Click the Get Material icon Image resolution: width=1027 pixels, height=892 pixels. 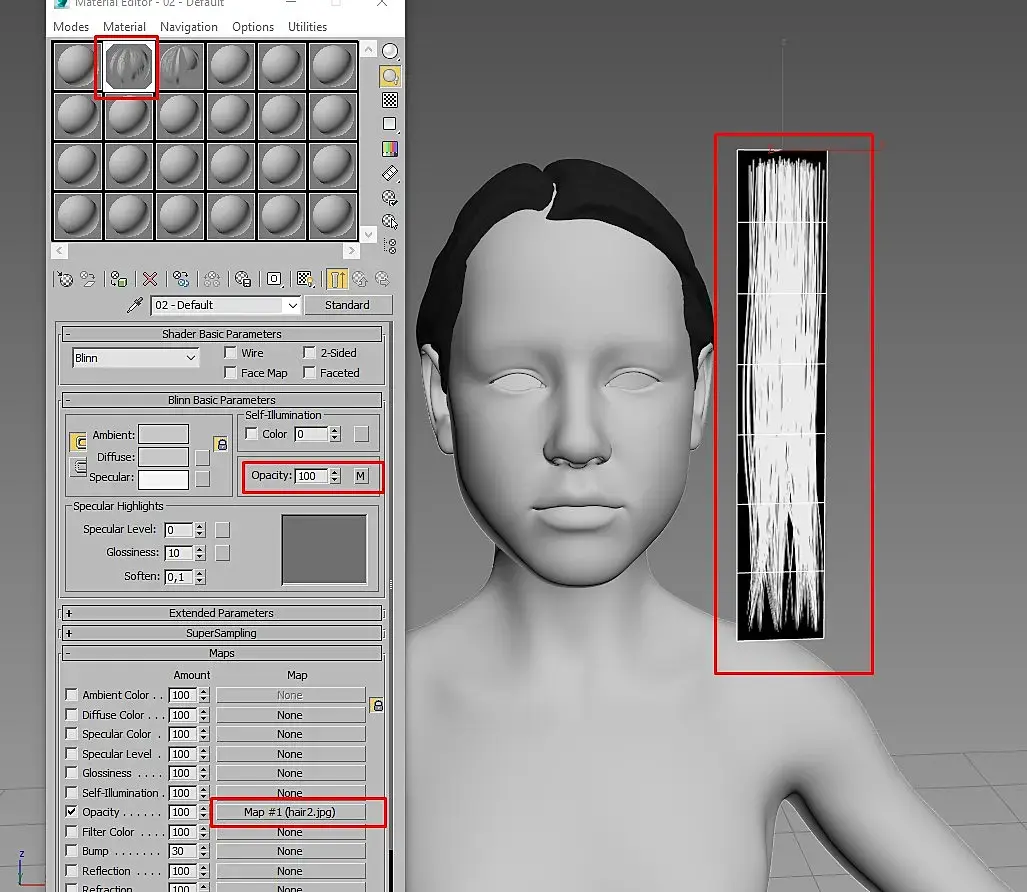click(65, 280)
